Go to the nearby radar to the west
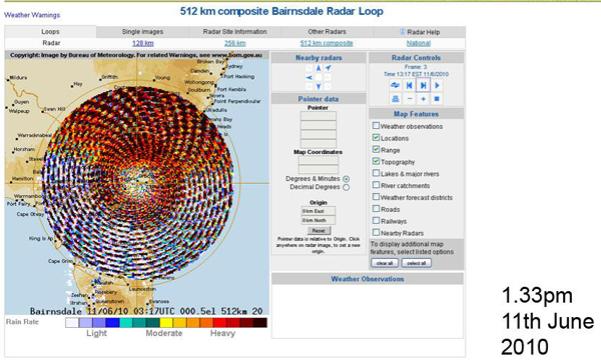Viewport: 601px width, 360px height. click(309, 77)
